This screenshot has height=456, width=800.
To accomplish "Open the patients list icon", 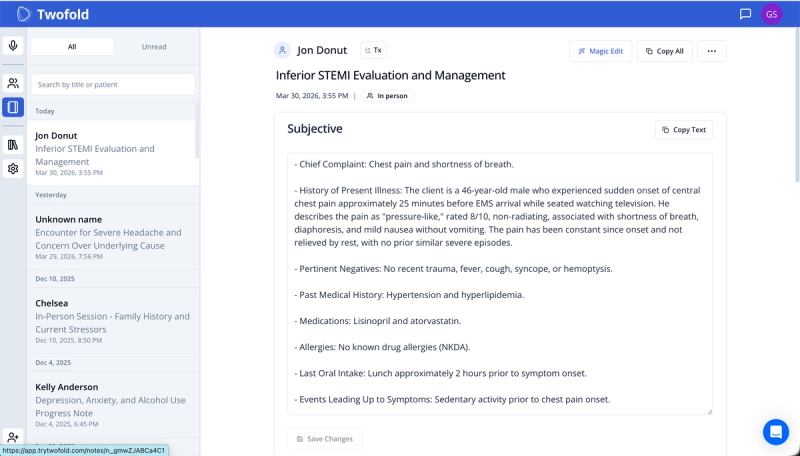I will click(13, 84).
